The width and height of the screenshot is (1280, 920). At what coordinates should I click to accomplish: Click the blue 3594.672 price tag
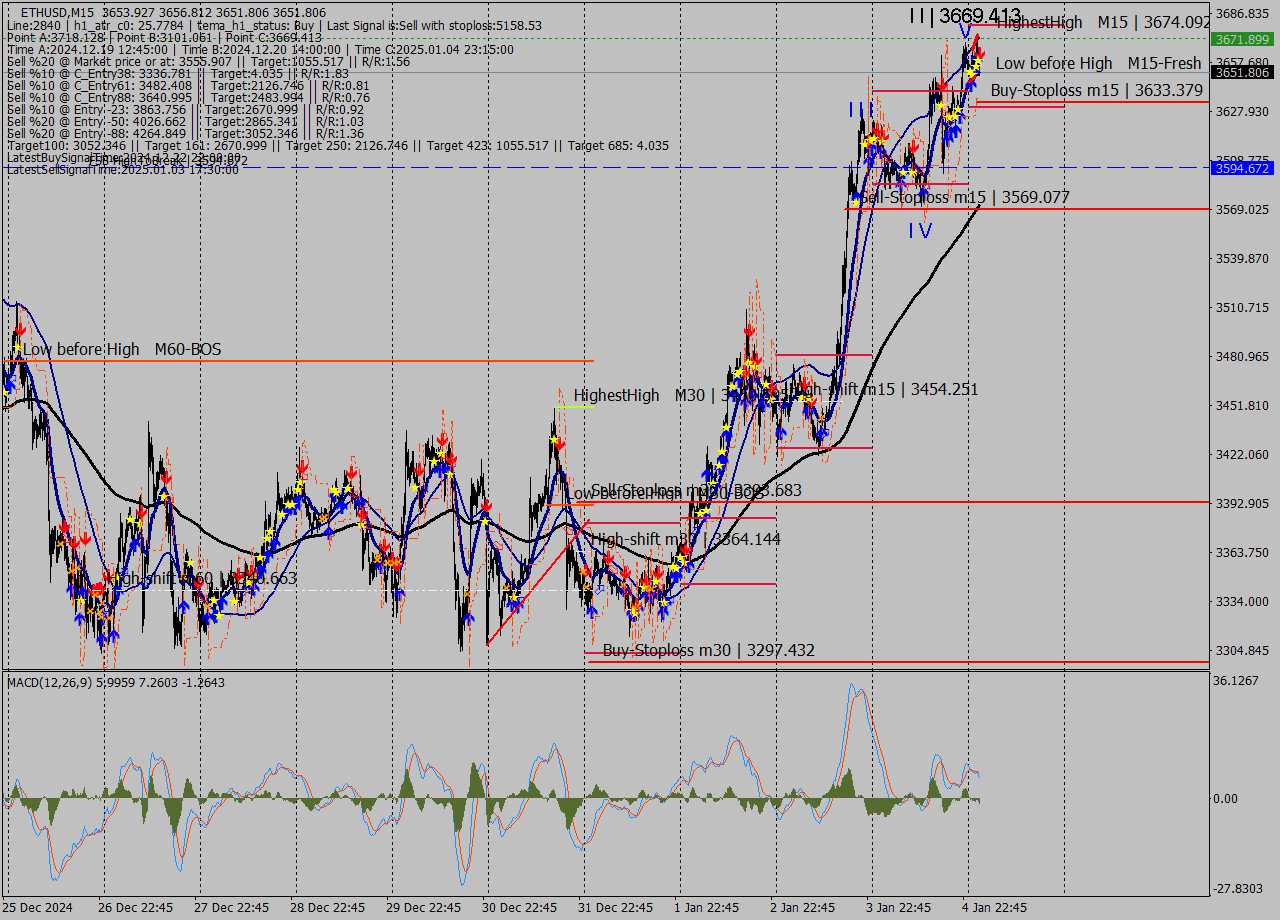click(x=1241, y=168)
